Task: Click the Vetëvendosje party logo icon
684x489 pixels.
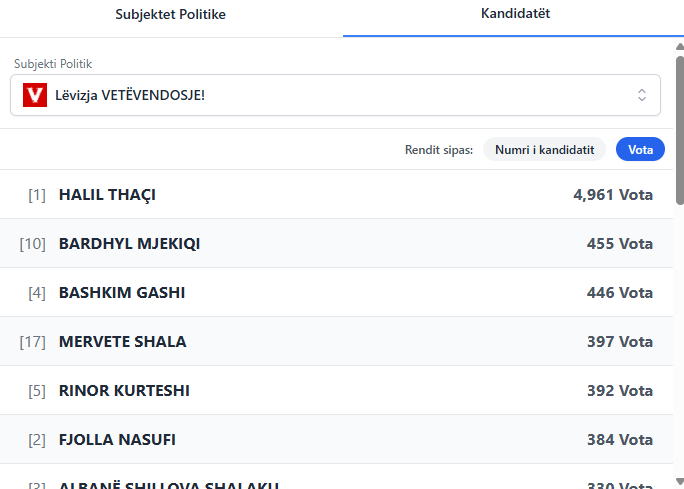Action: pyautogui.click(x=35, y=95)
